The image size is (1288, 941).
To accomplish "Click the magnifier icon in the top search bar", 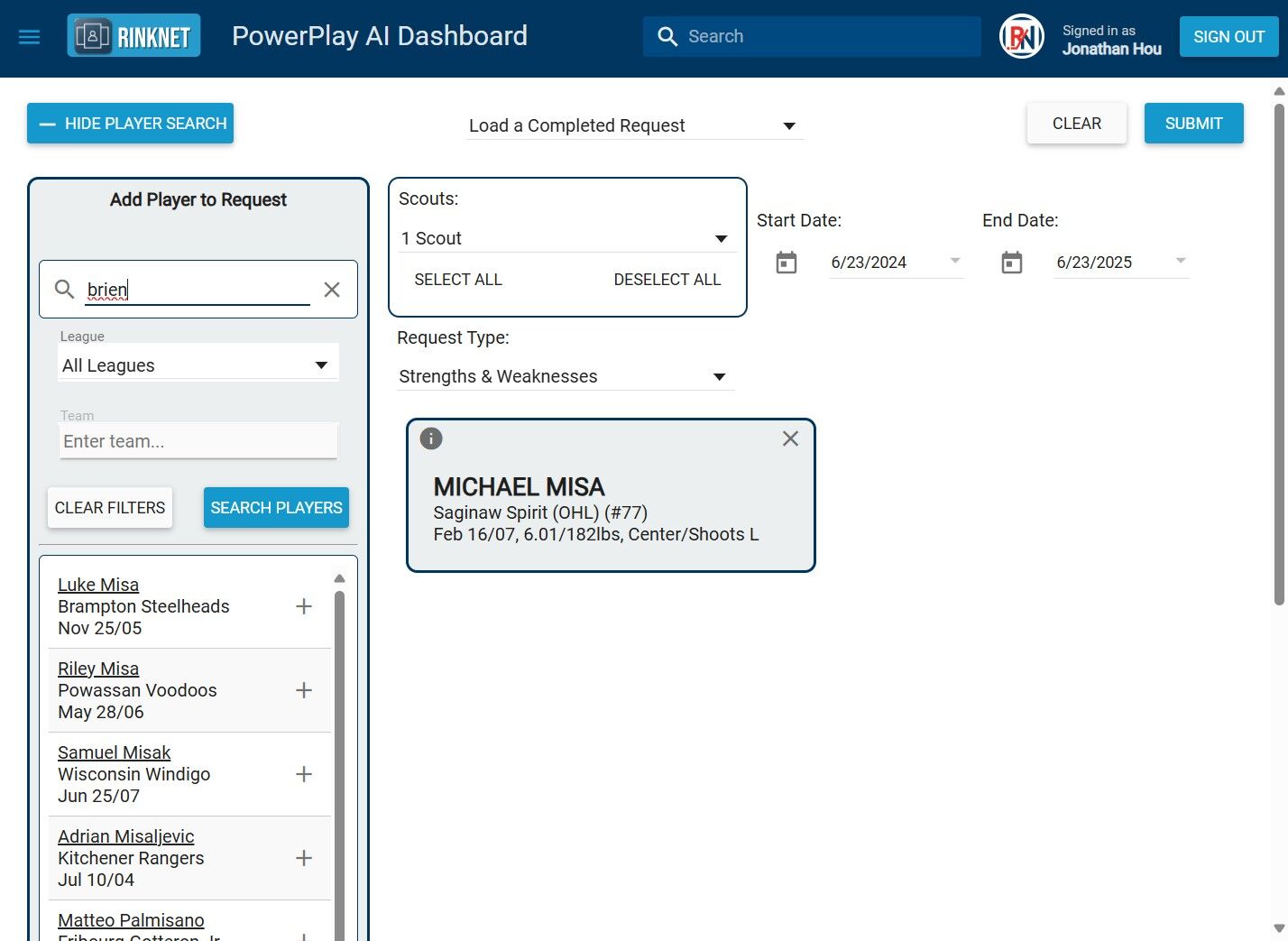I will click(x=667, y=36).
